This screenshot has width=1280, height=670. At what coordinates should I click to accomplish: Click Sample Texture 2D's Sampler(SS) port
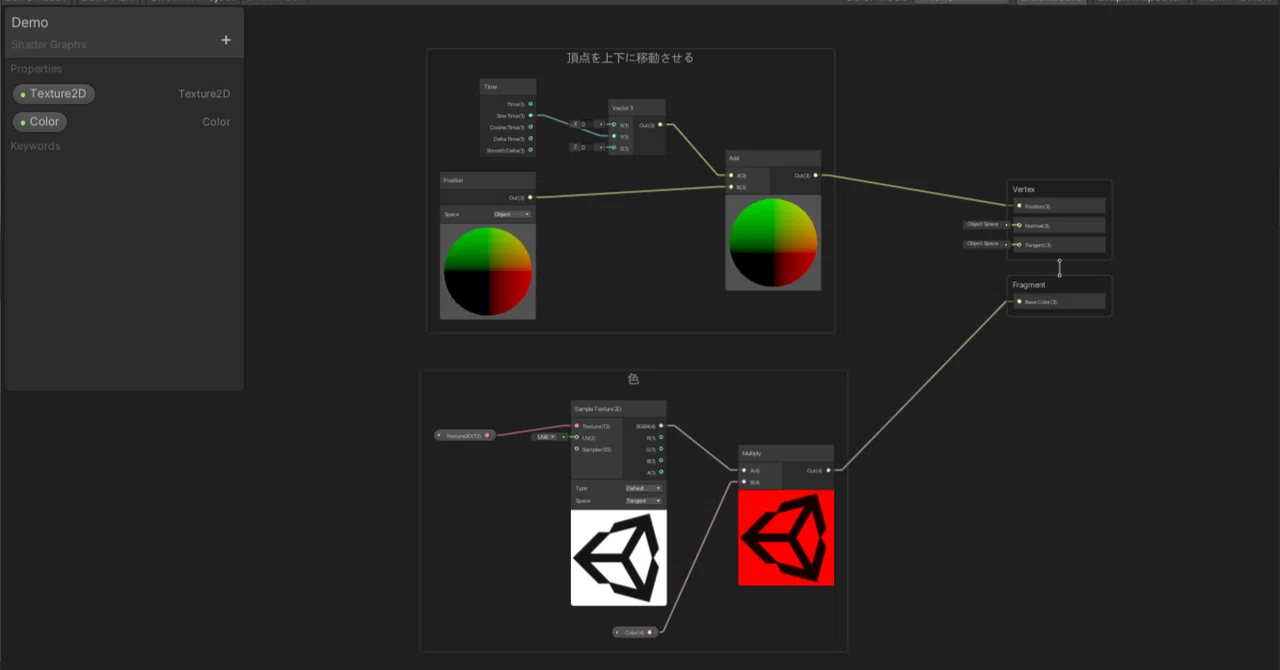click(577, 449)
